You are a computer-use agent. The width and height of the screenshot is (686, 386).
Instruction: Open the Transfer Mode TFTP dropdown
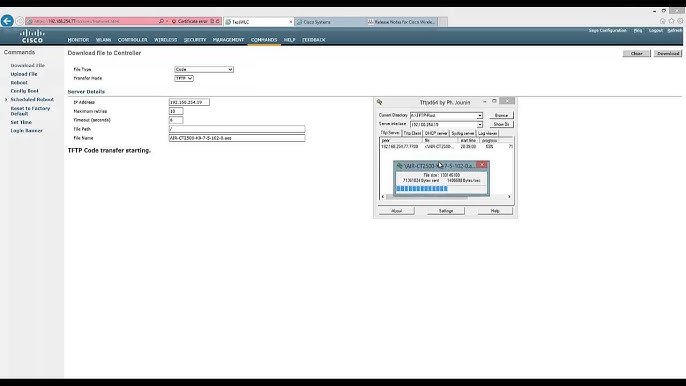pos(184,78)
